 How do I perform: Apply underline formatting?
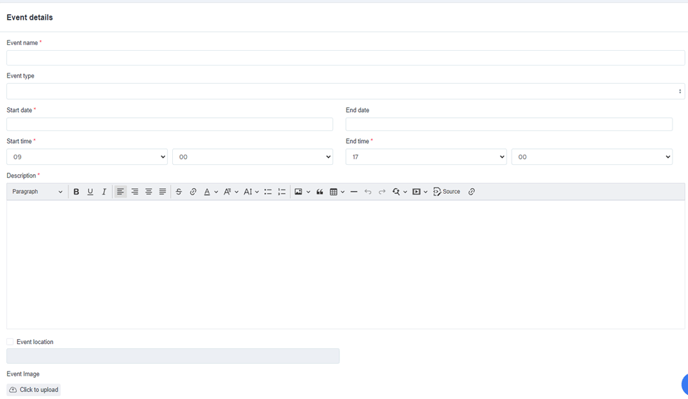point(90,192)
